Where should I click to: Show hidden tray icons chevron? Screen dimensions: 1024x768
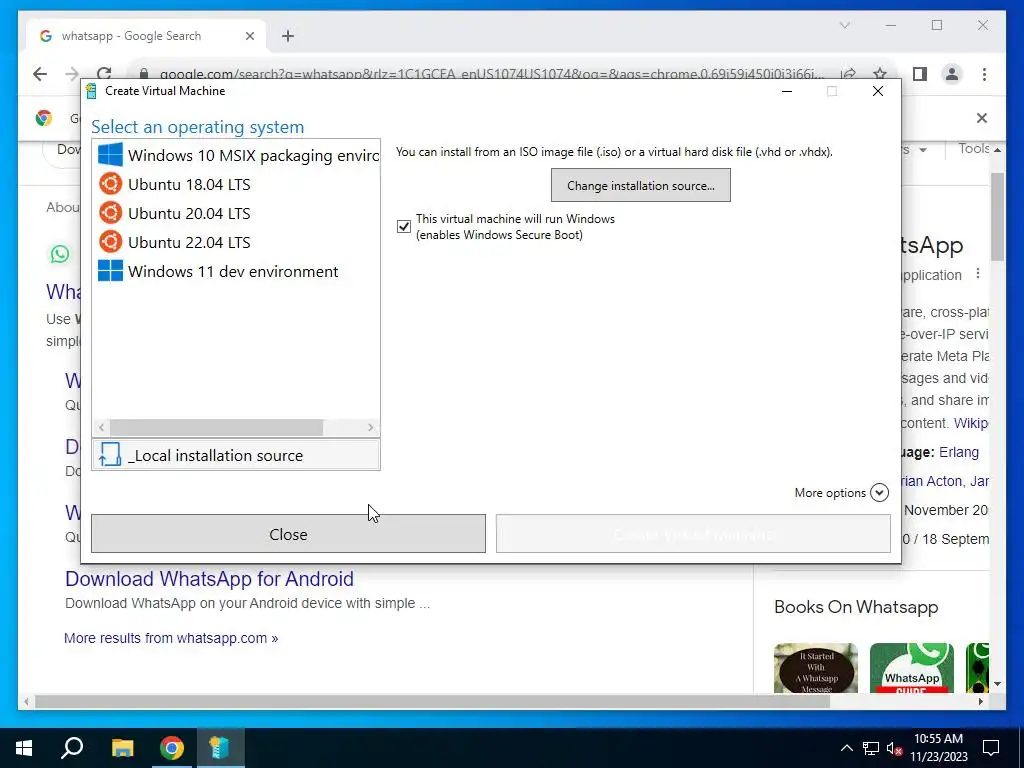pos(846,748)
